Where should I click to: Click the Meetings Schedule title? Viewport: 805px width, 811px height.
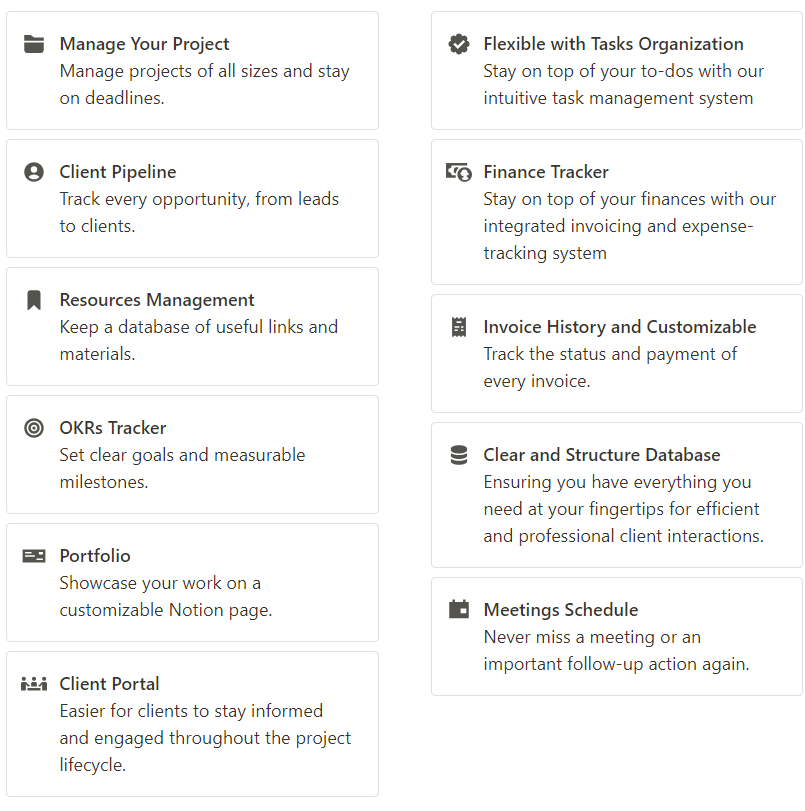tap(560, 610)
